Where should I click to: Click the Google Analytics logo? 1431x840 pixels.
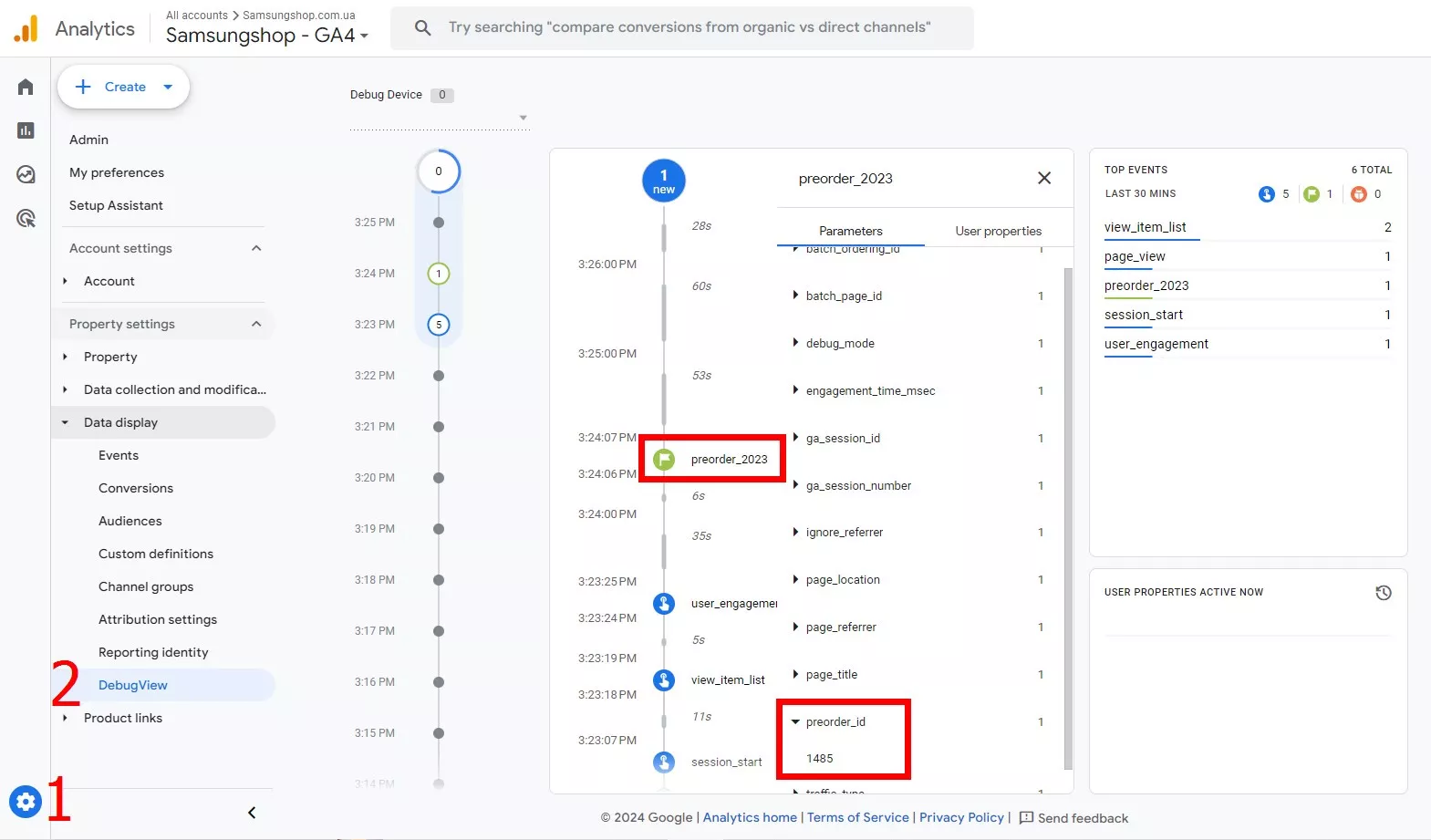[26, 28]
